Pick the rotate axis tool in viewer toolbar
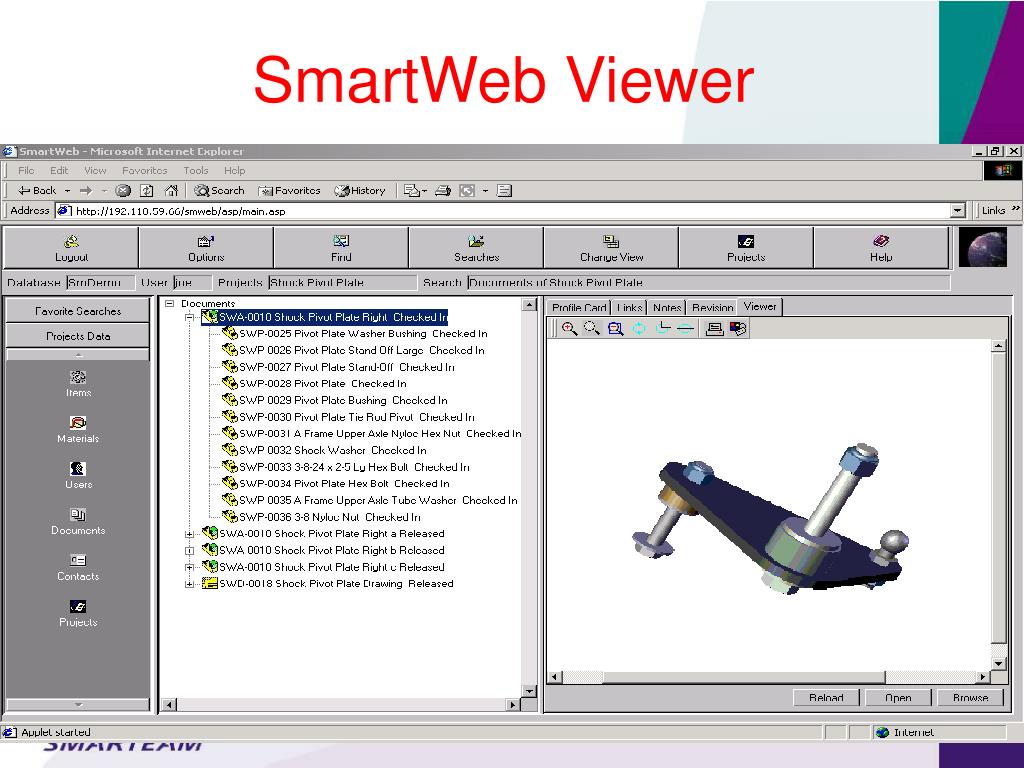 click(662, 328)
